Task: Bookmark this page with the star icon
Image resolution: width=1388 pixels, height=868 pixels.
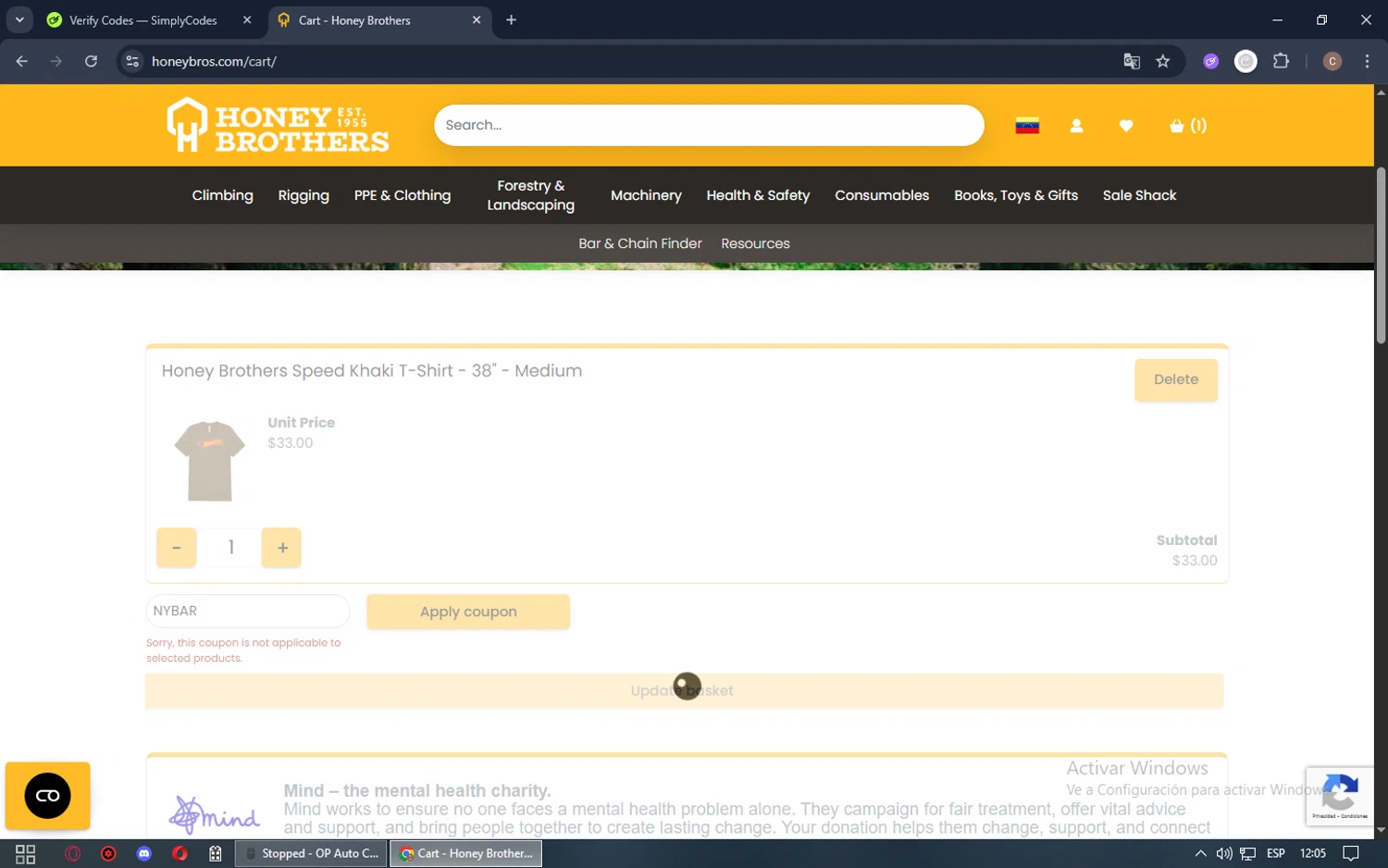Action: [x=1163, y=61]
